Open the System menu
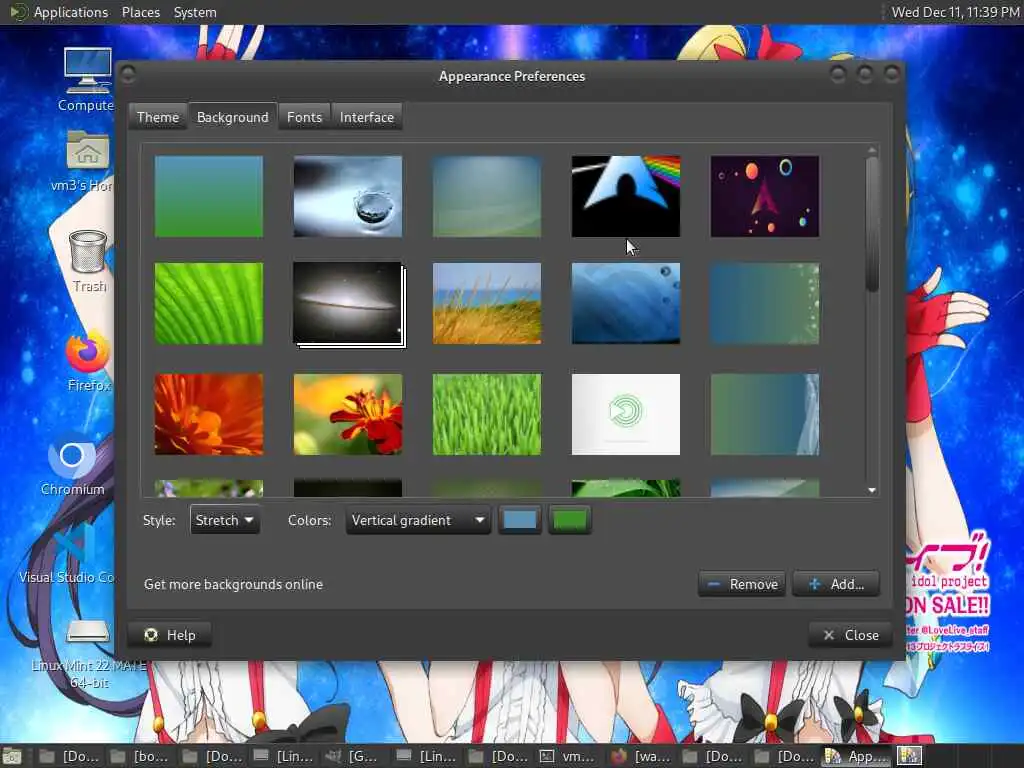Viewport: 1024px width, 768px height. coord(195,12)
